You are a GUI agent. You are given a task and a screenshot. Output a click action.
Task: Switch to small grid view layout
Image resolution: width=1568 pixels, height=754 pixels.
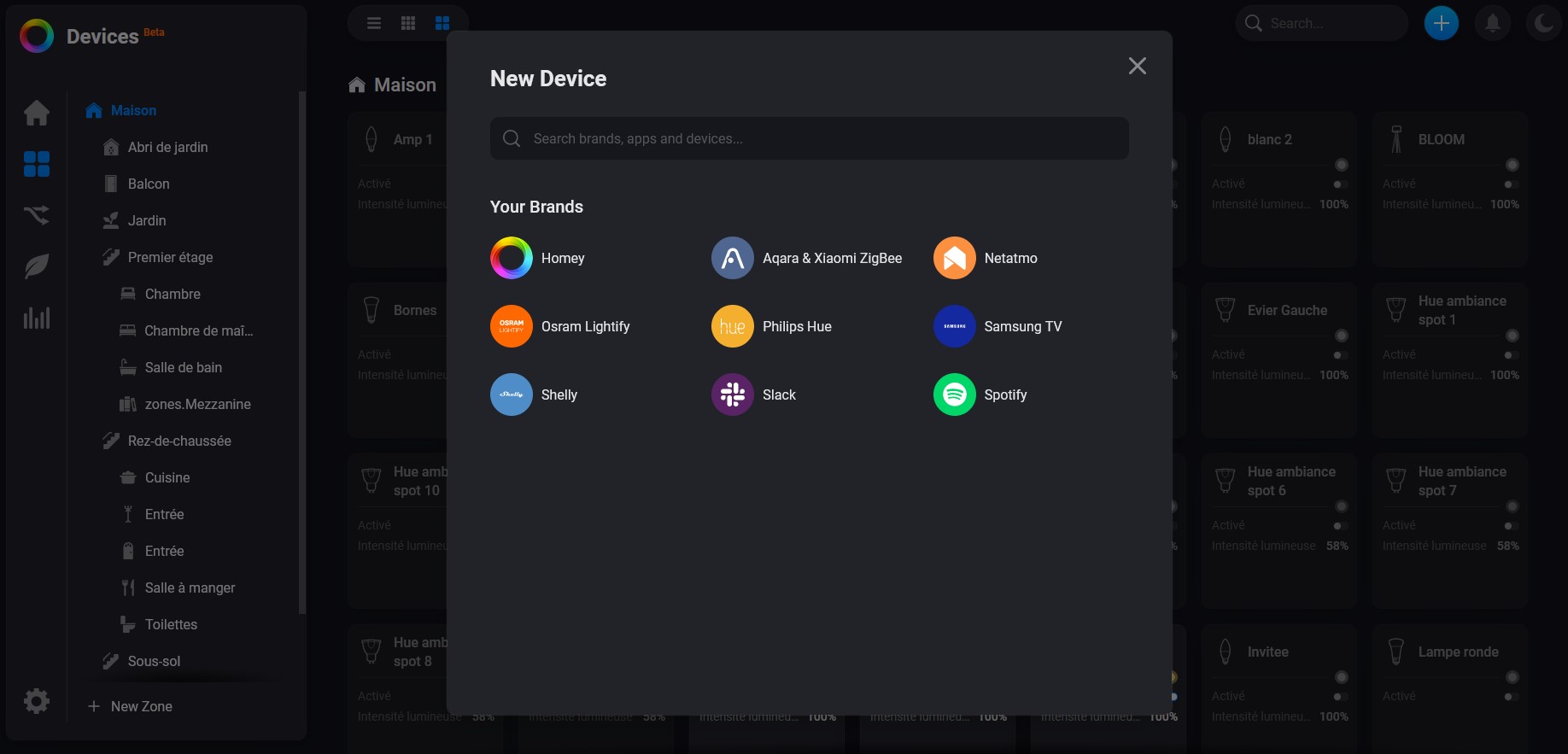tap(408, 23)
